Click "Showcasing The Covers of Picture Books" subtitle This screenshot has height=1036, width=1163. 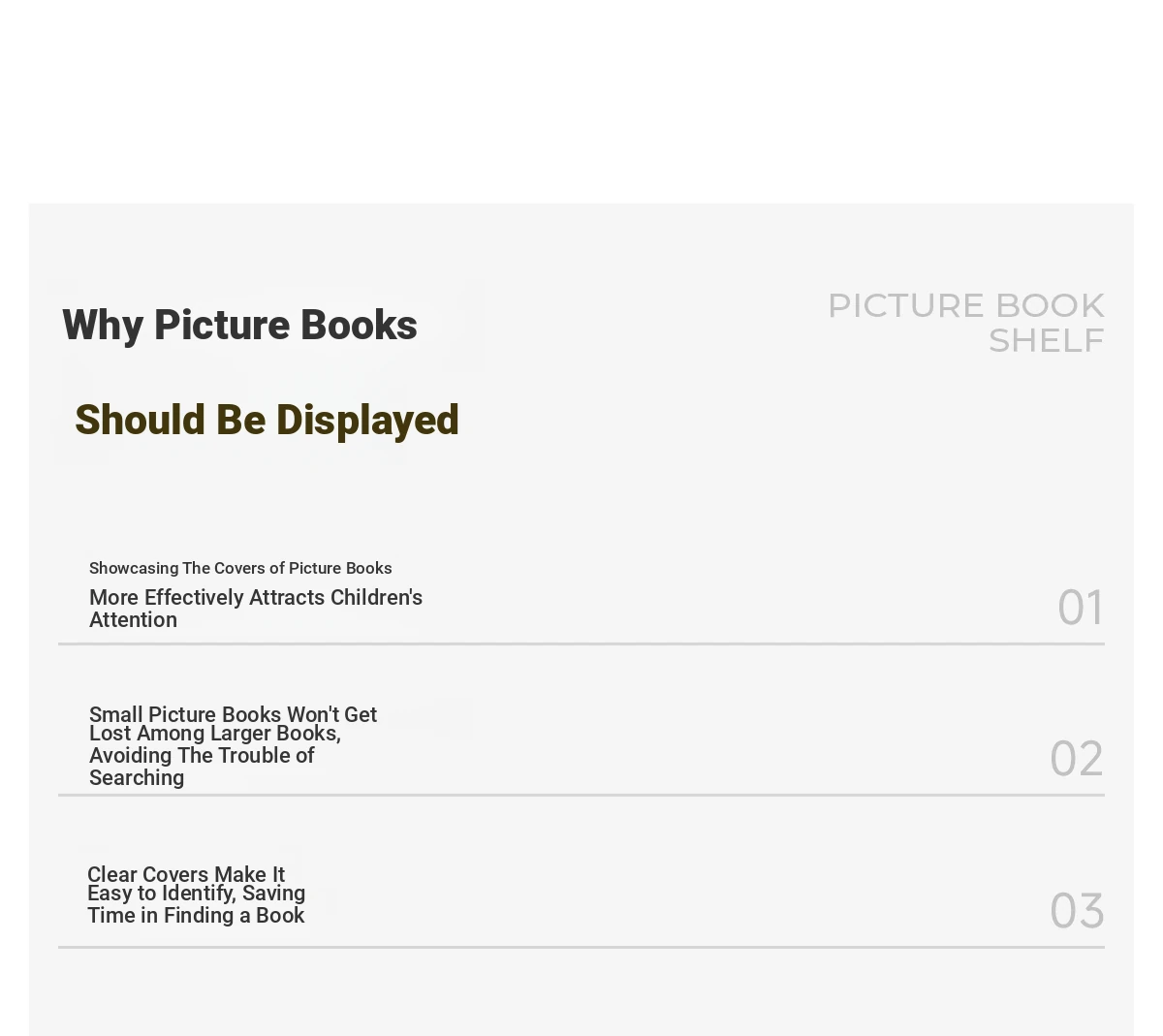click(x=240, y=568)
